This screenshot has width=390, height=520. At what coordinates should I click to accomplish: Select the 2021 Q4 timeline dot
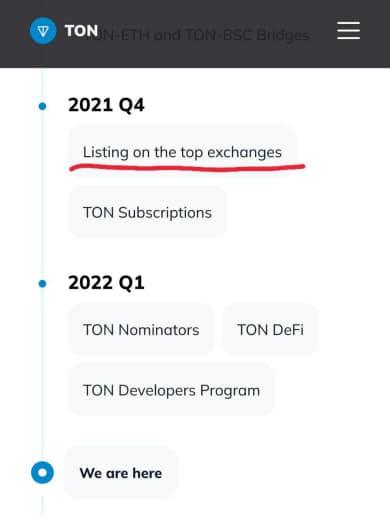[42, 106]
